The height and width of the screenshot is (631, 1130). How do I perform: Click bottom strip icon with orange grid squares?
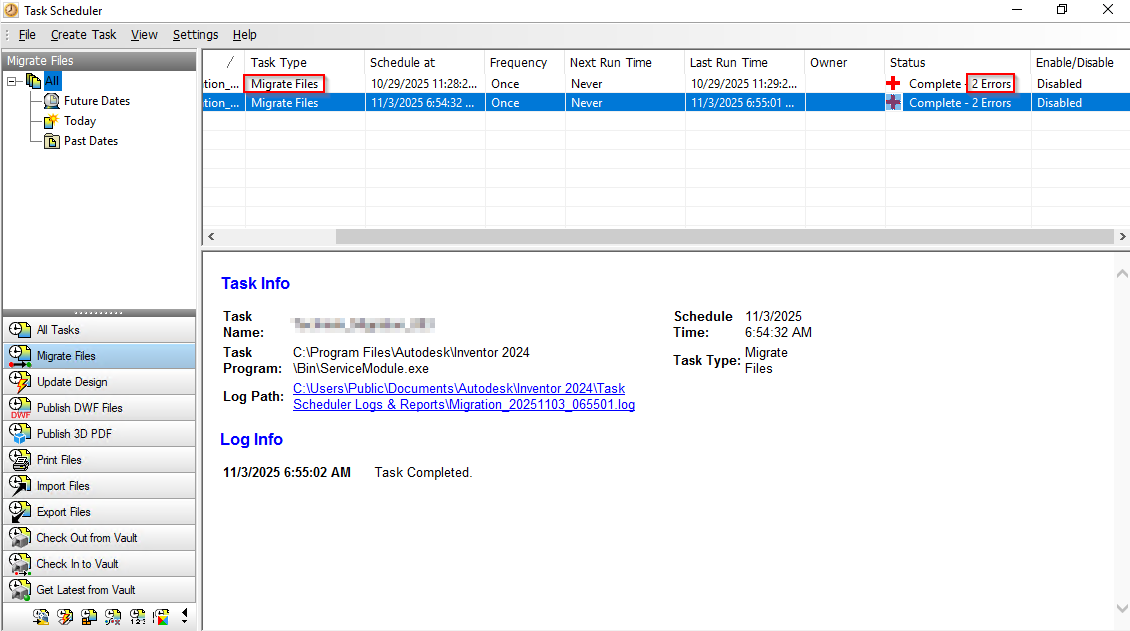click(x=89, y=617)
